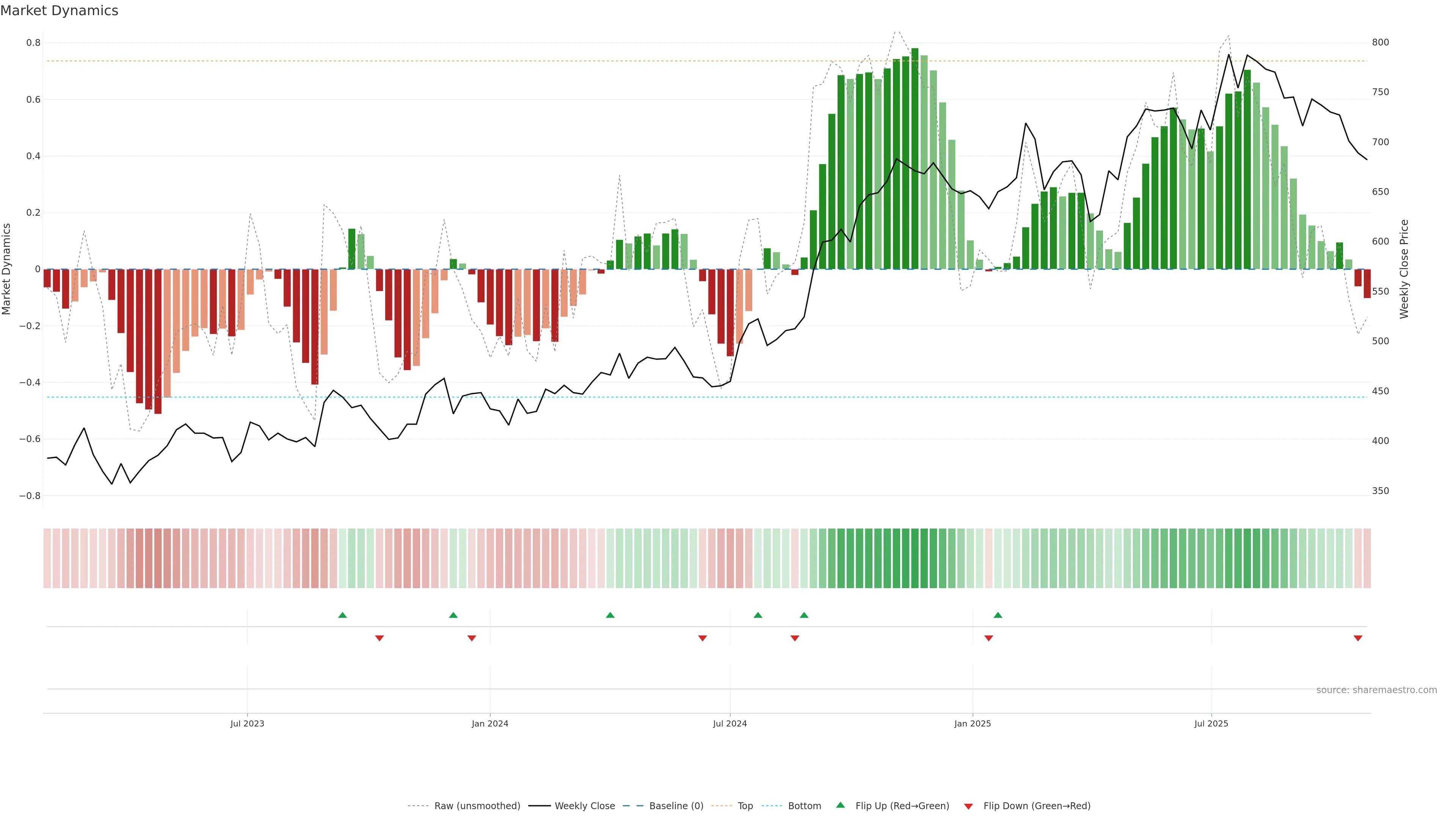Viewport: 1456px width, 819px height.
Task: Click the third green flip-up triangle marker
Action: tap(610, 615)
